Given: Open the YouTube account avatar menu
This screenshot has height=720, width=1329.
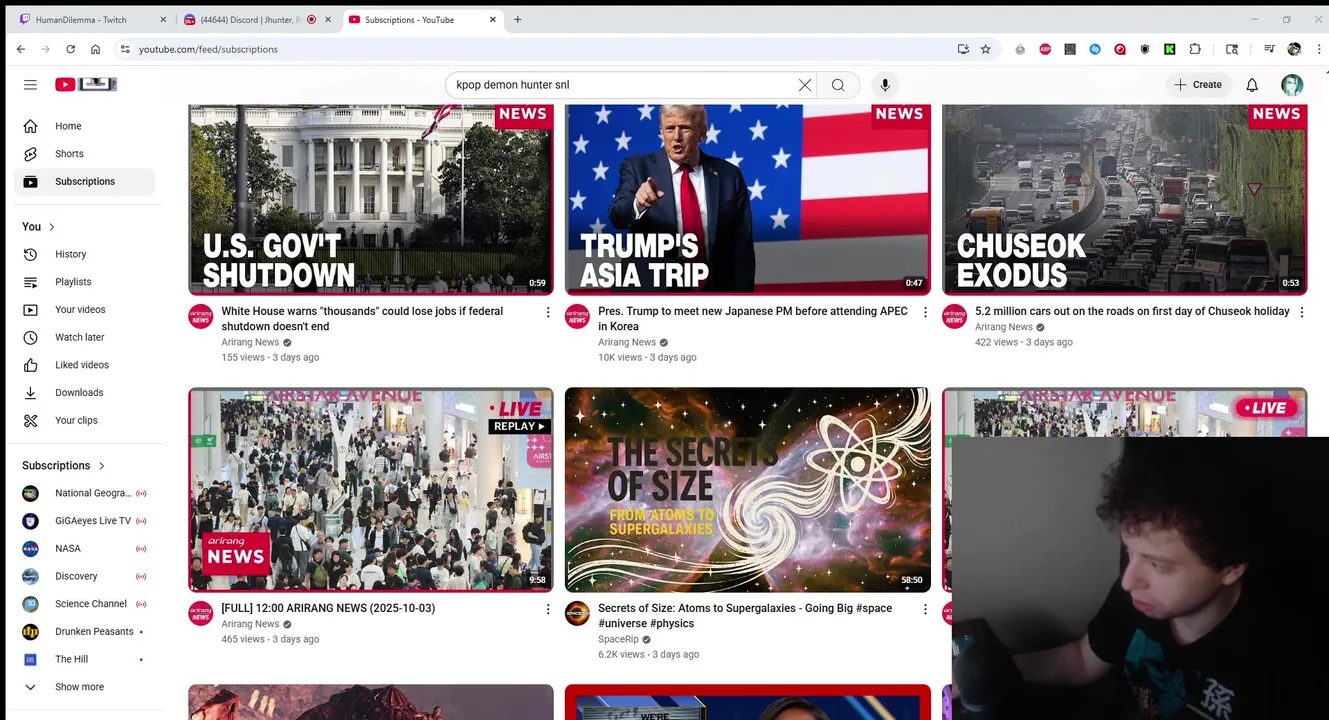Looking at the screenshot, I should point(1292,85).
